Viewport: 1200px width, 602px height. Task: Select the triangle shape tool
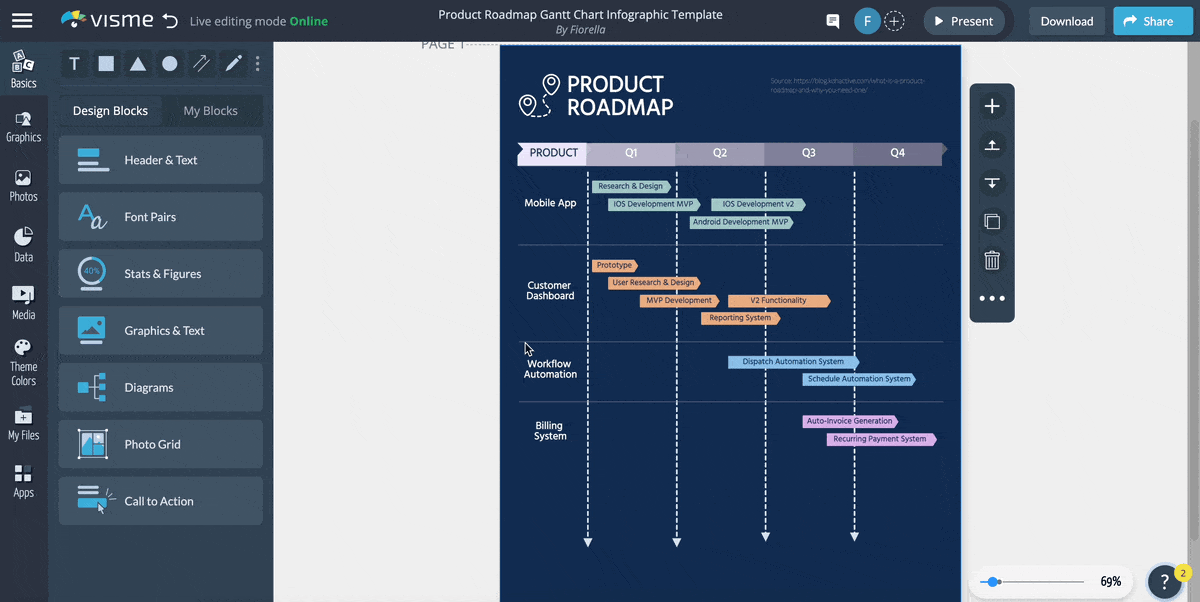pyautogui.click(x=138, y=64)
